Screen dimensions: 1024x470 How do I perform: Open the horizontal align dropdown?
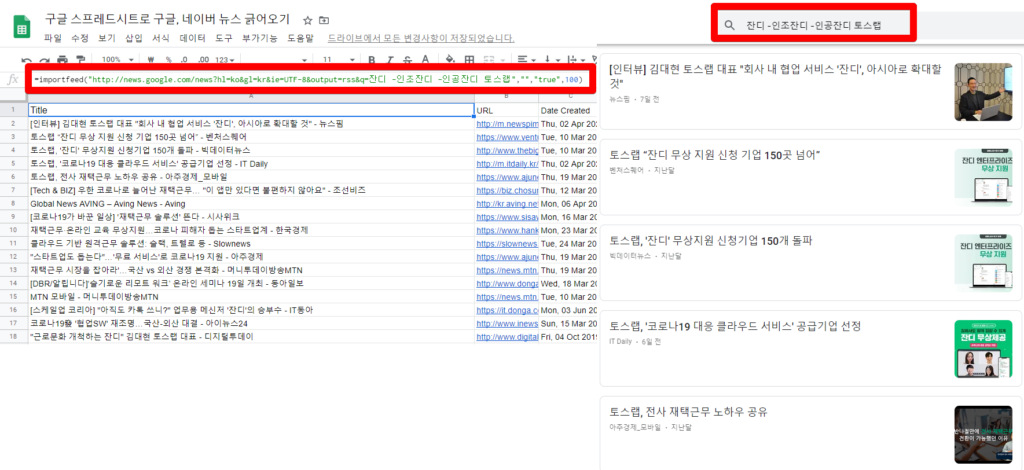(526, 59)
